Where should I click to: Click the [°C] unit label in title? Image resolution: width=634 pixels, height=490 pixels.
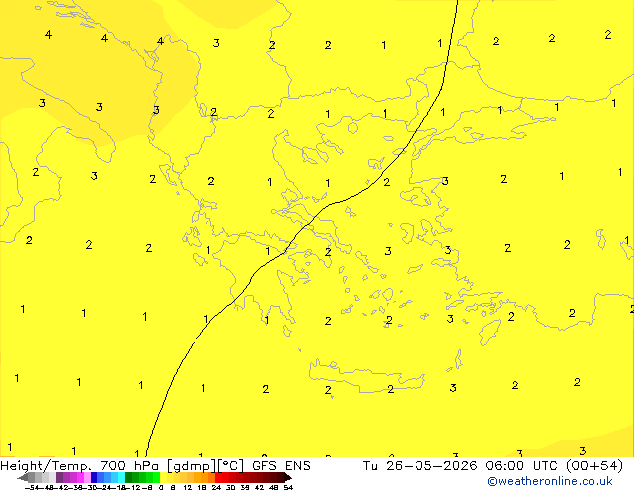(231, 466)
